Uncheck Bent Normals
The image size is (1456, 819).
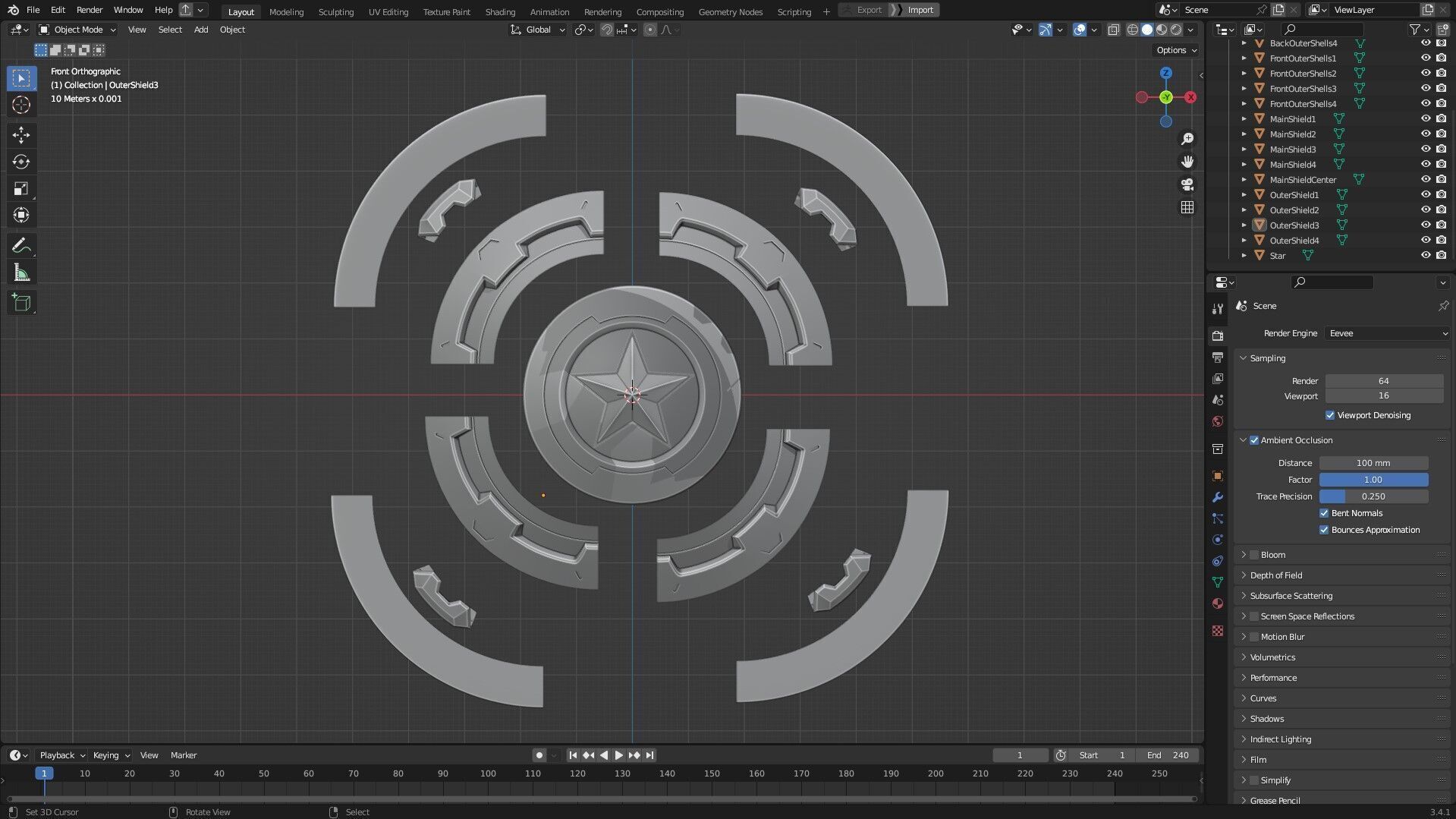click(1324, 513)
